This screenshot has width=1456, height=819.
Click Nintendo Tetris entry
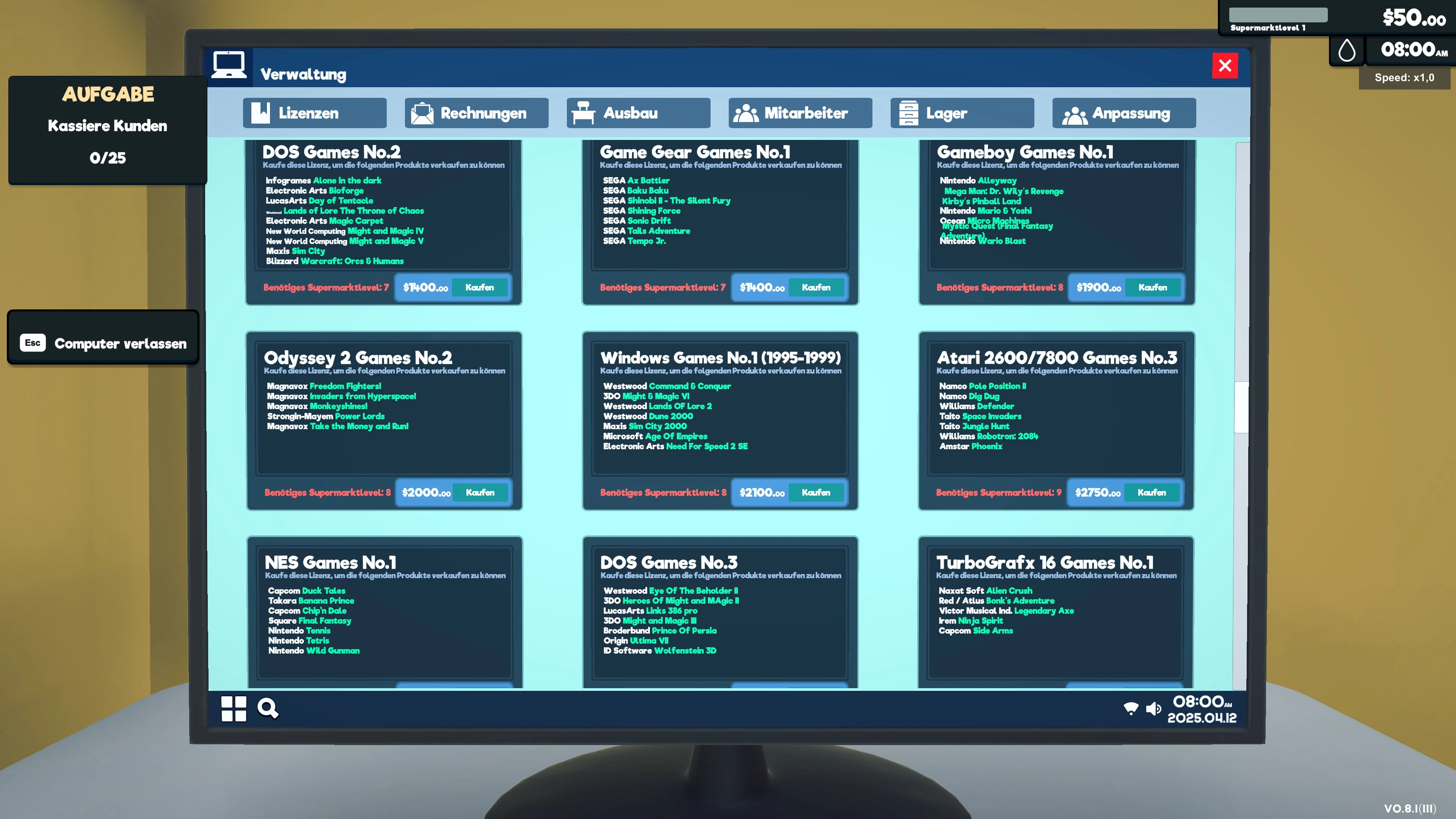pos(298,641)
